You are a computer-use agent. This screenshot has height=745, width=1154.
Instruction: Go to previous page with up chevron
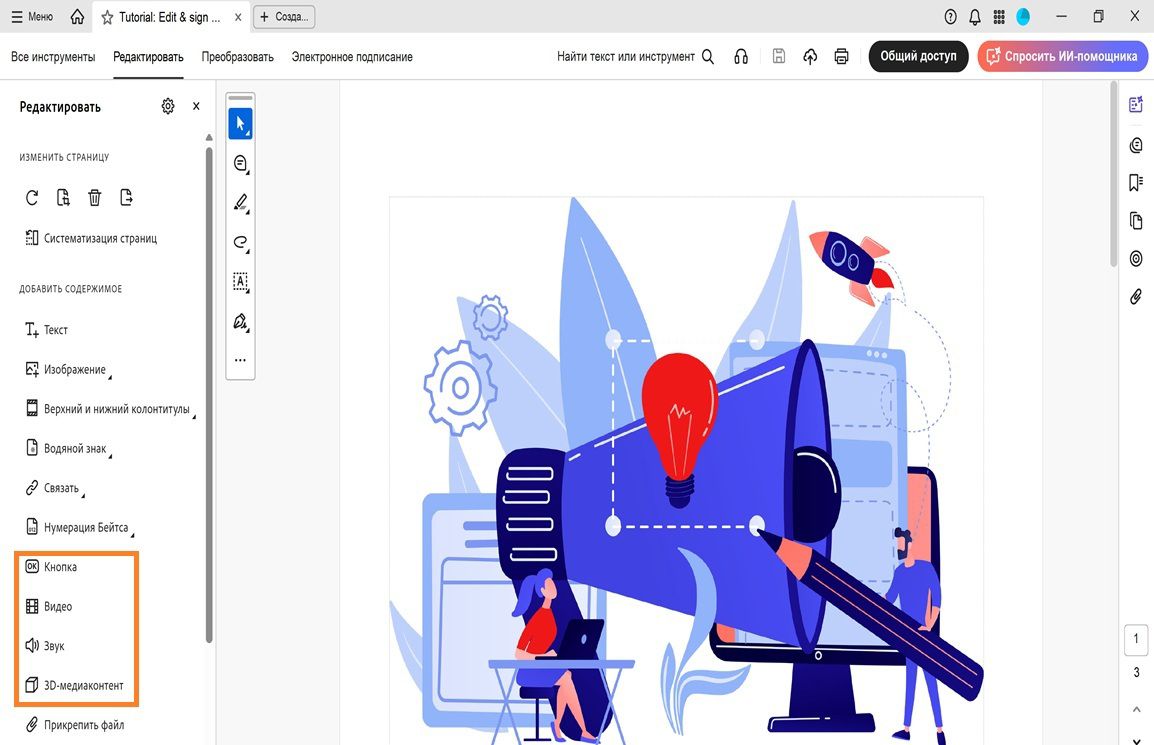tap(1136, 710)
